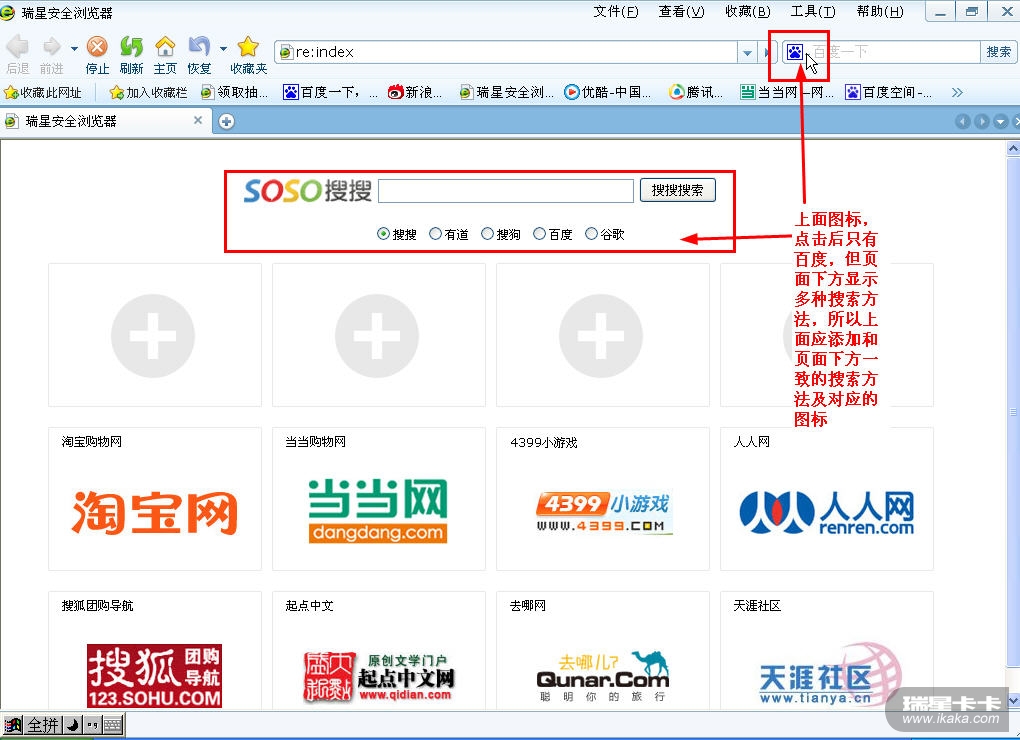Open the Favorites (收藏夹) star icon
Screen dimensions: 1020x740
(248, 47)
